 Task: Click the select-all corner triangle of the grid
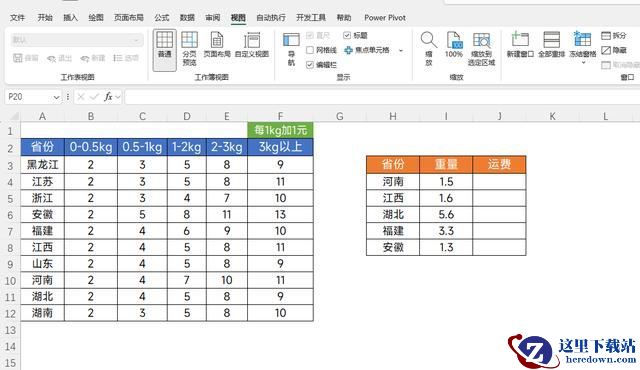pyautogui.click(x=14, y=116)
